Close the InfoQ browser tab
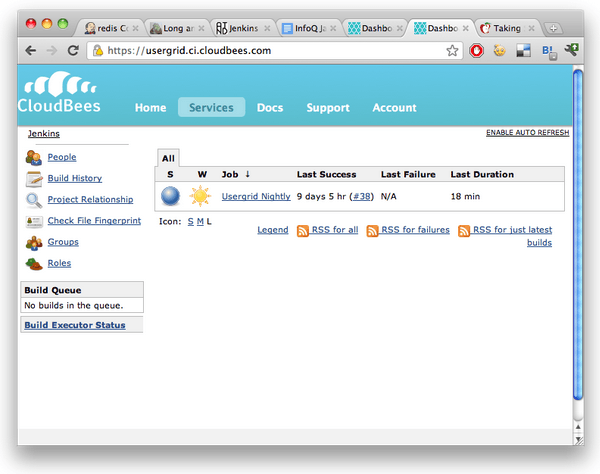The width and height of the screenshot is (600, 474). 333,28
